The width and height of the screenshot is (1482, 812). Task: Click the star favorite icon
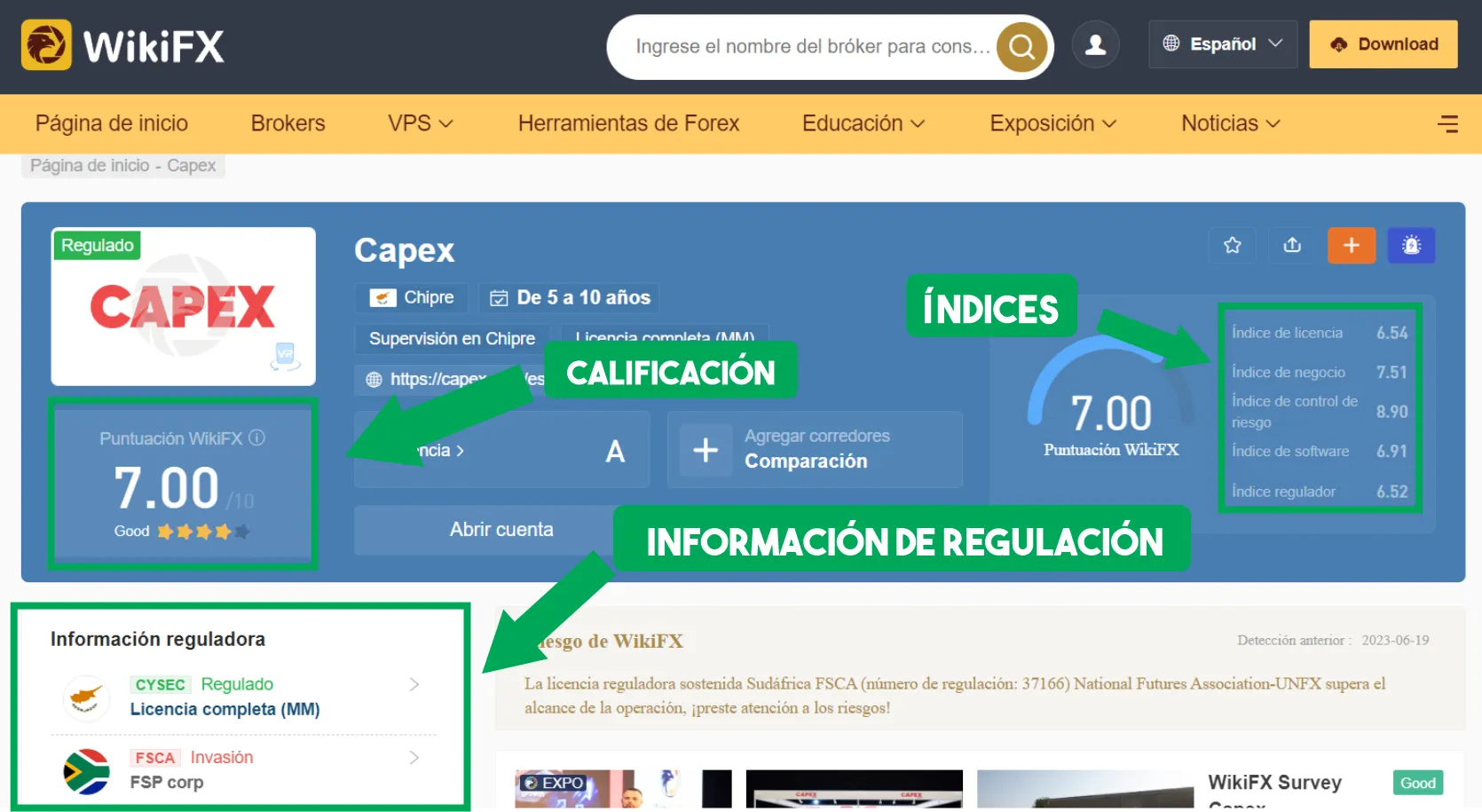pos(1232,245)
